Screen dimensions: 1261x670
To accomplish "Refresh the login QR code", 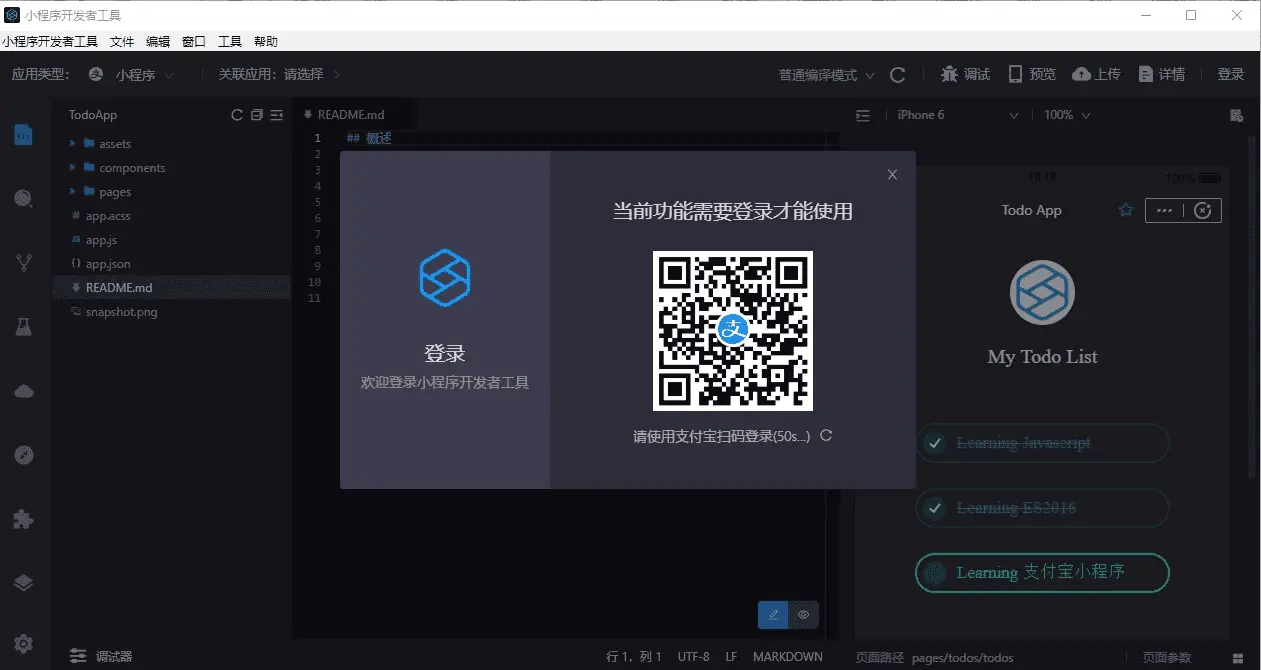I will (x=826, y=436).
